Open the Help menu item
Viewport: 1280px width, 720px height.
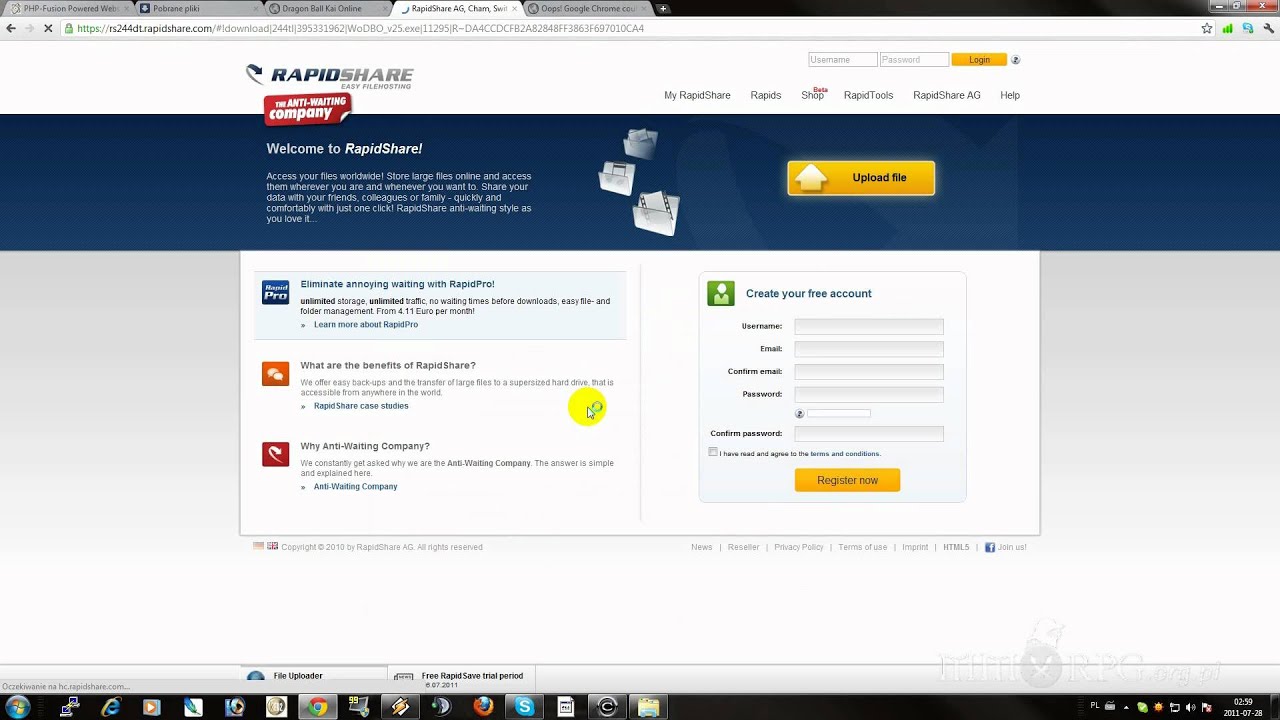click(1010, 96)
